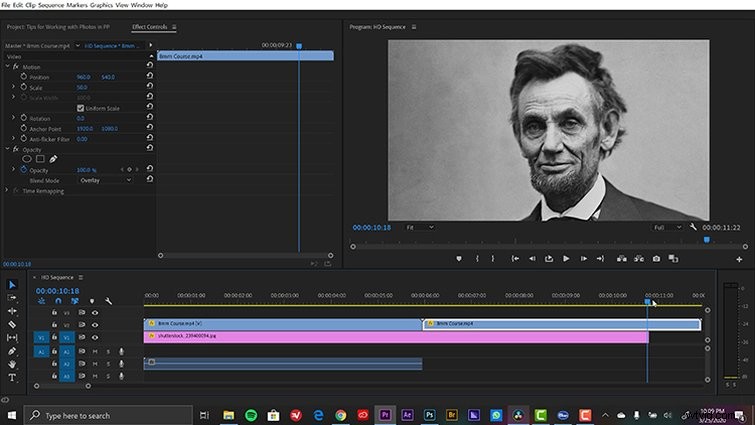
Task: Reset the Blend Mode parameter
Action: pyautogui.click(x=150, y=179)
